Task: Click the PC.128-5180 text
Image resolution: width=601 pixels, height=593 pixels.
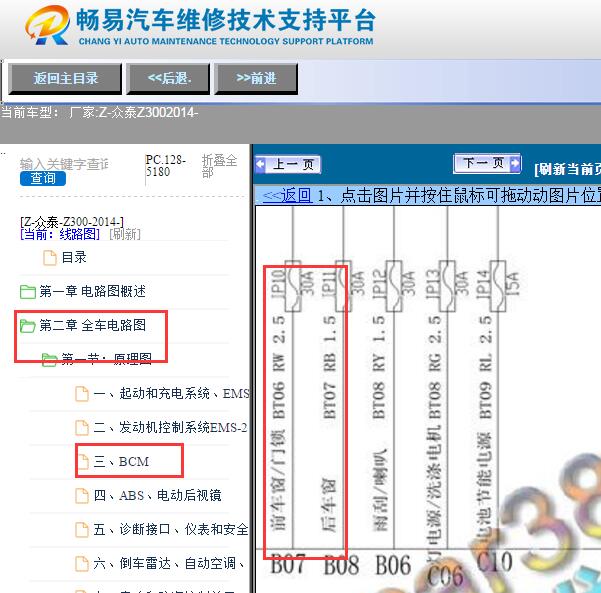Action: 166,166
